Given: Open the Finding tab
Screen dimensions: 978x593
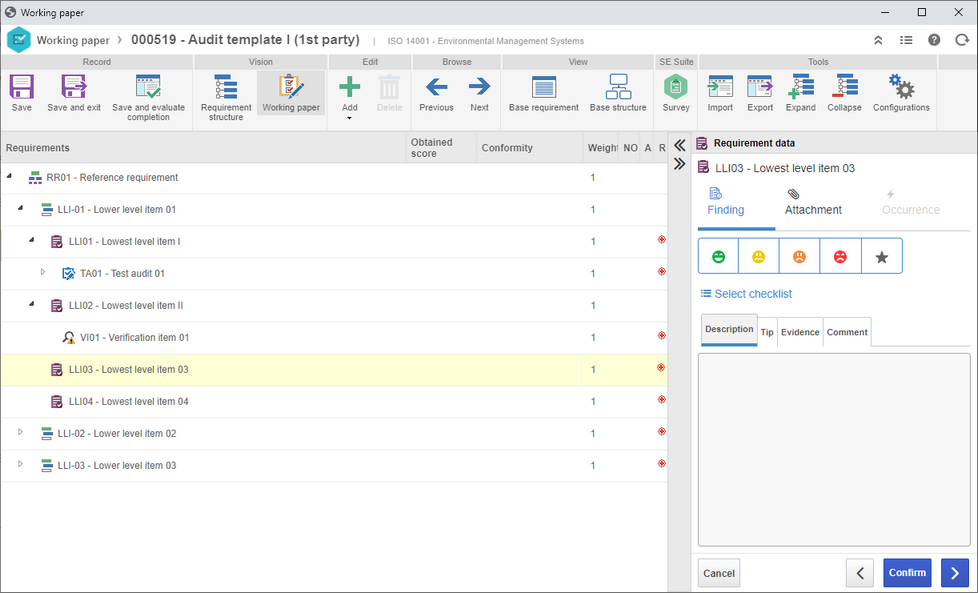Looking at the screenshot, I should tap(725, 202).
